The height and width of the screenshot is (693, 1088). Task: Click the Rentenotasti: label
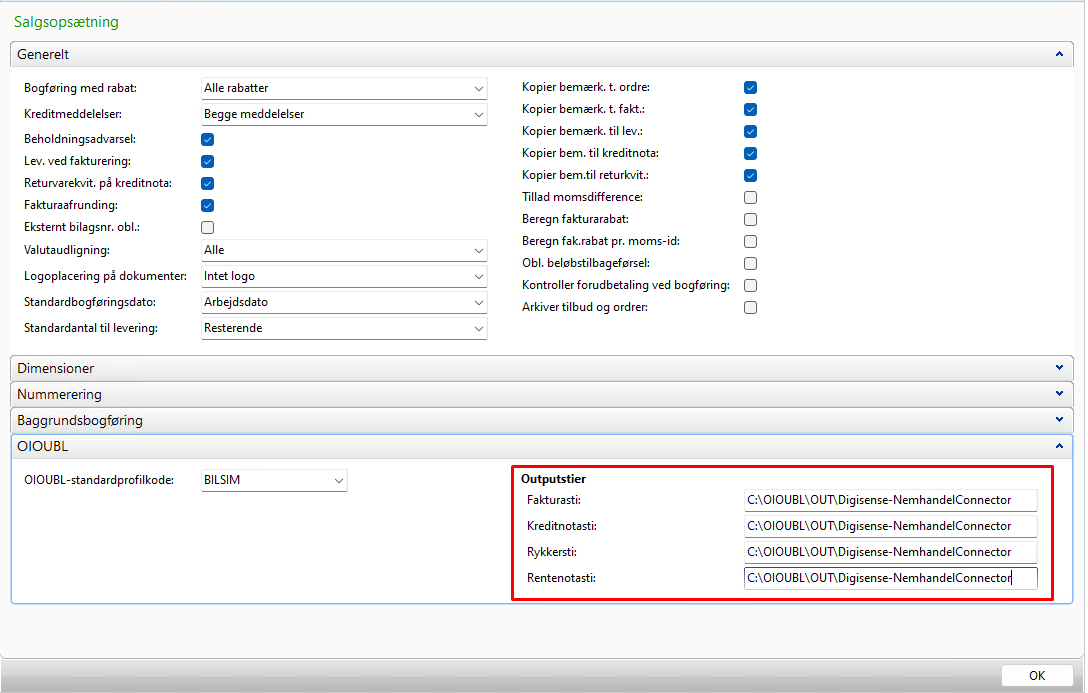point(561,578)
